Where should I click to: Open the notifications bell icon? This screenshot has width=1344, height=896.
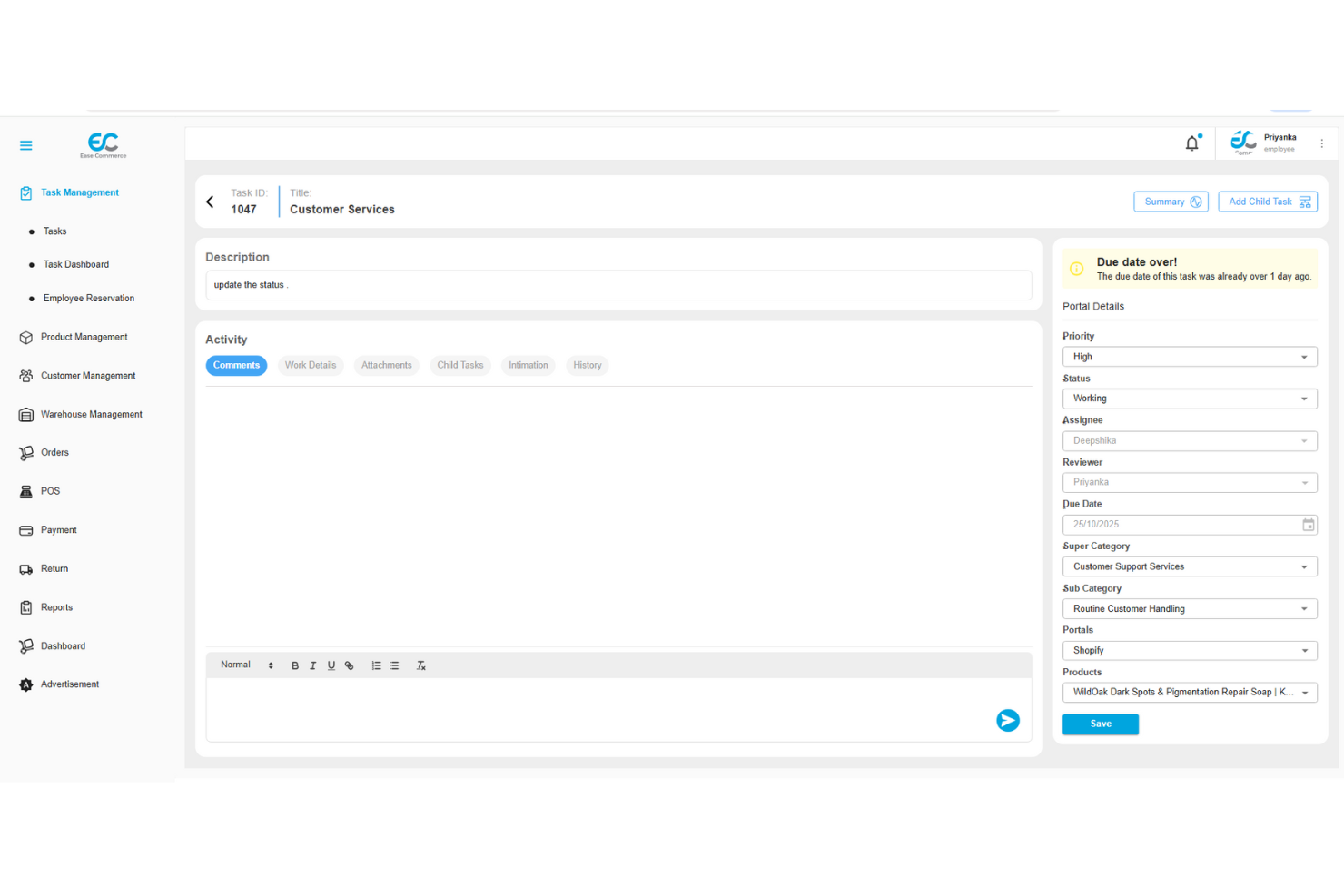(1191, 143)
